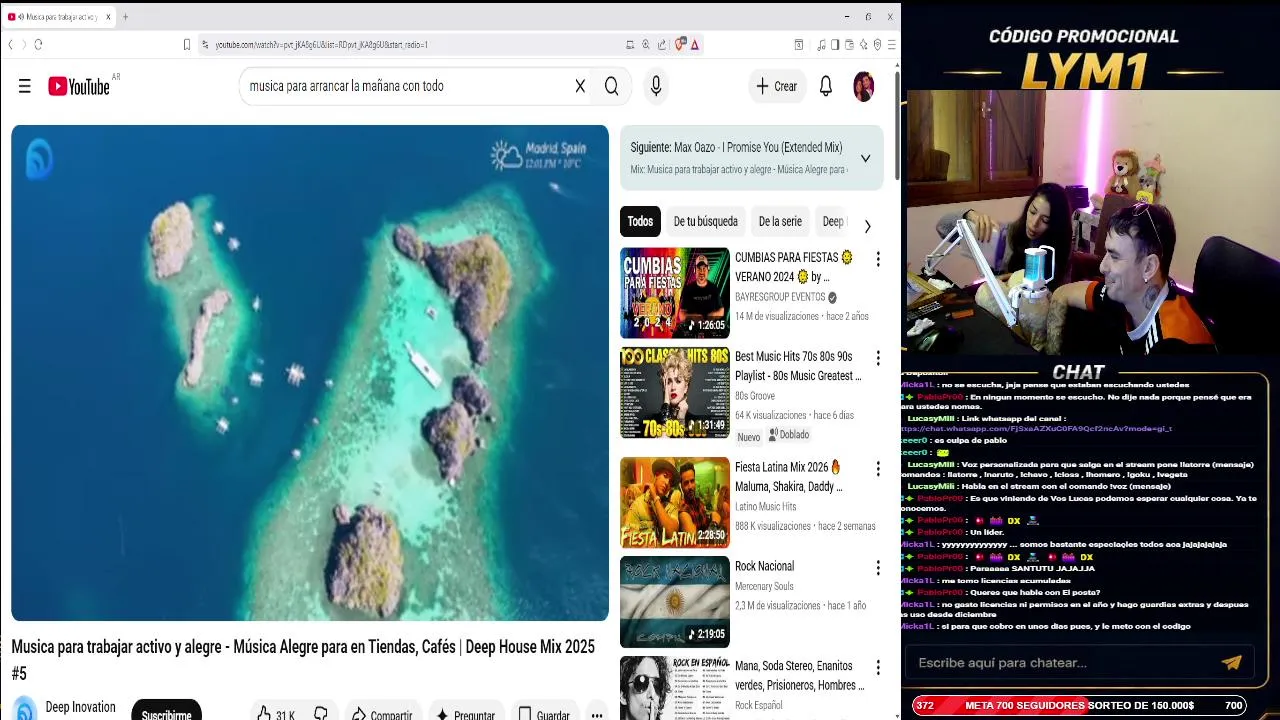Image resolution: width=1280 pixels, height=720 pixels.
Task: Open Deep Inovation channel avatar
Action: click(25, 710)
